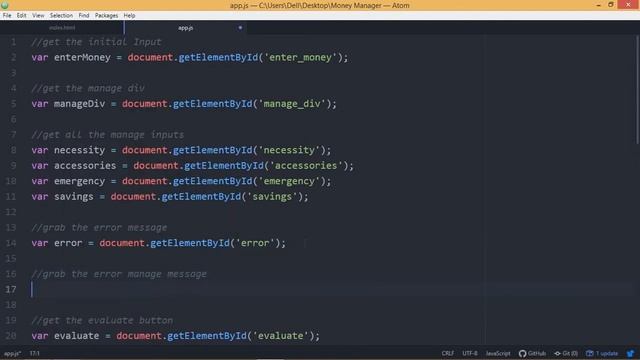The width and height of the screenshot is (640, 360).
Task: Open the Edit menu
Action: coord(21,16)
